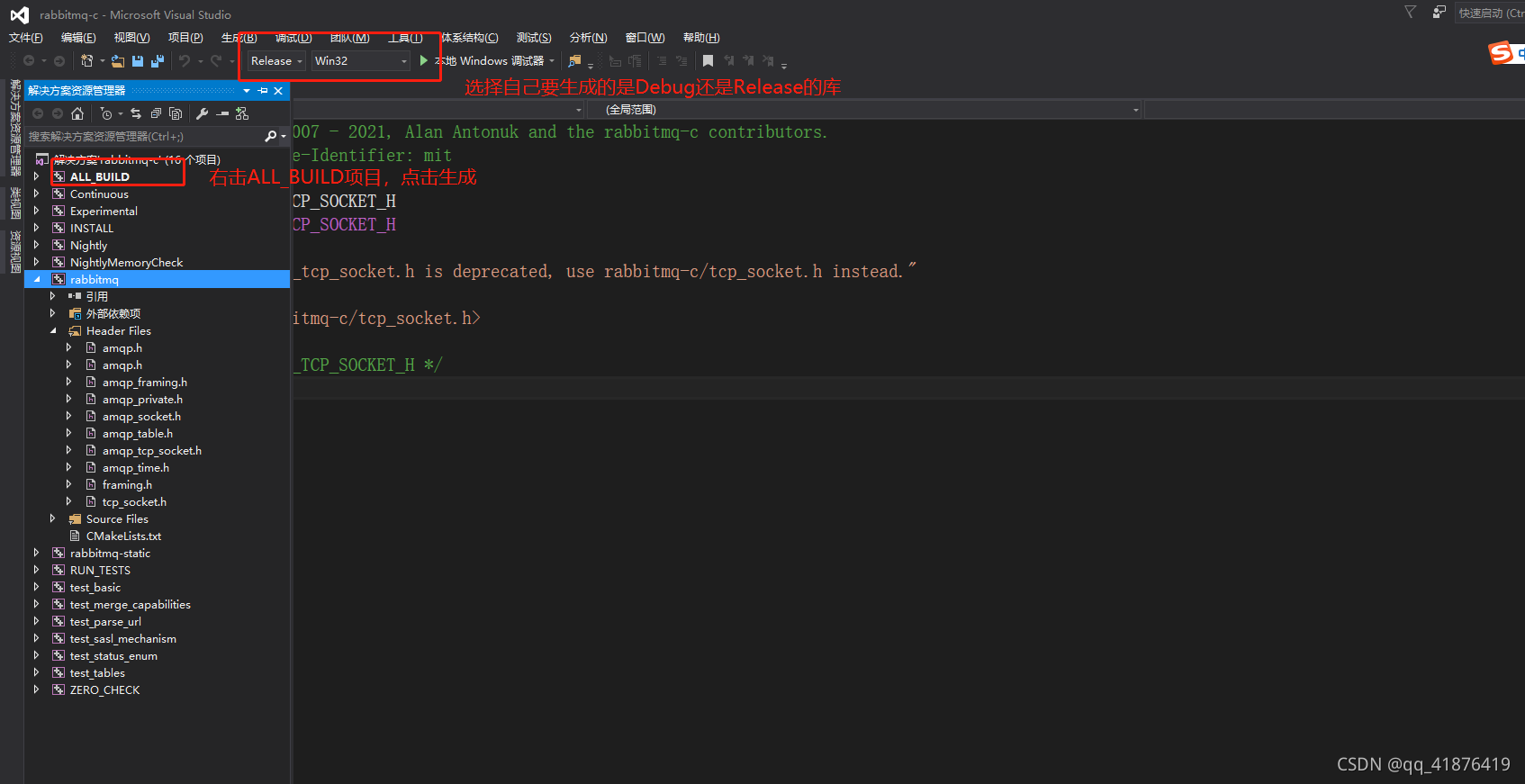Image resolution: width=1525 pixels, height=784 pixels.
Task: Open the 文件(F) menu
Action: click(26, 37)
